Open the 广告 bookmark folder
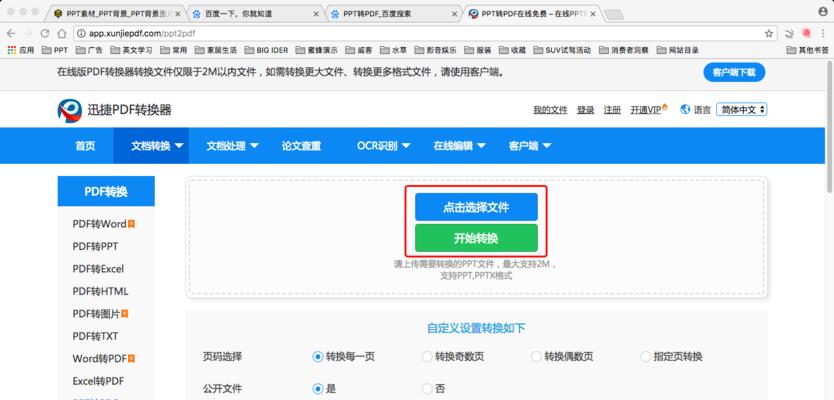Viewport: 834px width, 400px height. pyautogui.click(x=89, y=50)
